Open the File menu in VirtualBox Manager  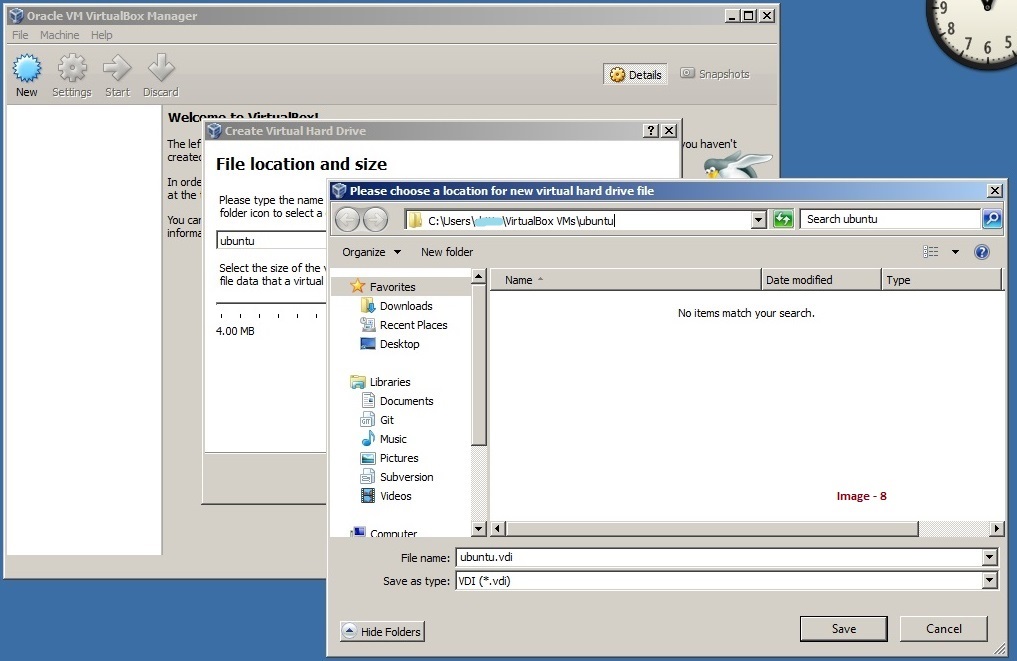(20, 35)
